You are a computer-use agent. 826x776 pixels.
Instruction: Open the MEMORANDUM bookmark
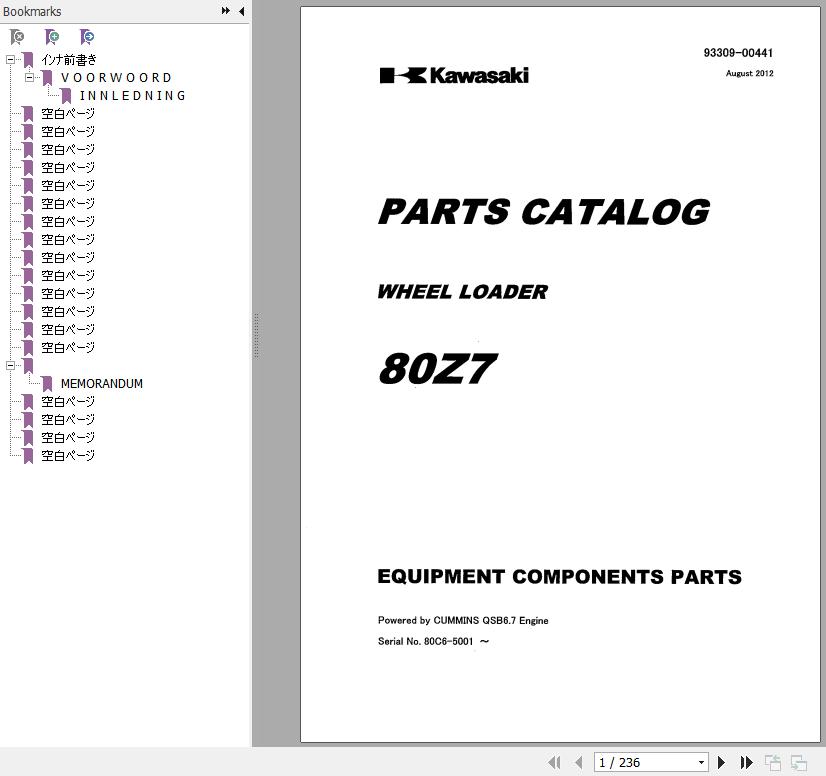tap(102, 384)
